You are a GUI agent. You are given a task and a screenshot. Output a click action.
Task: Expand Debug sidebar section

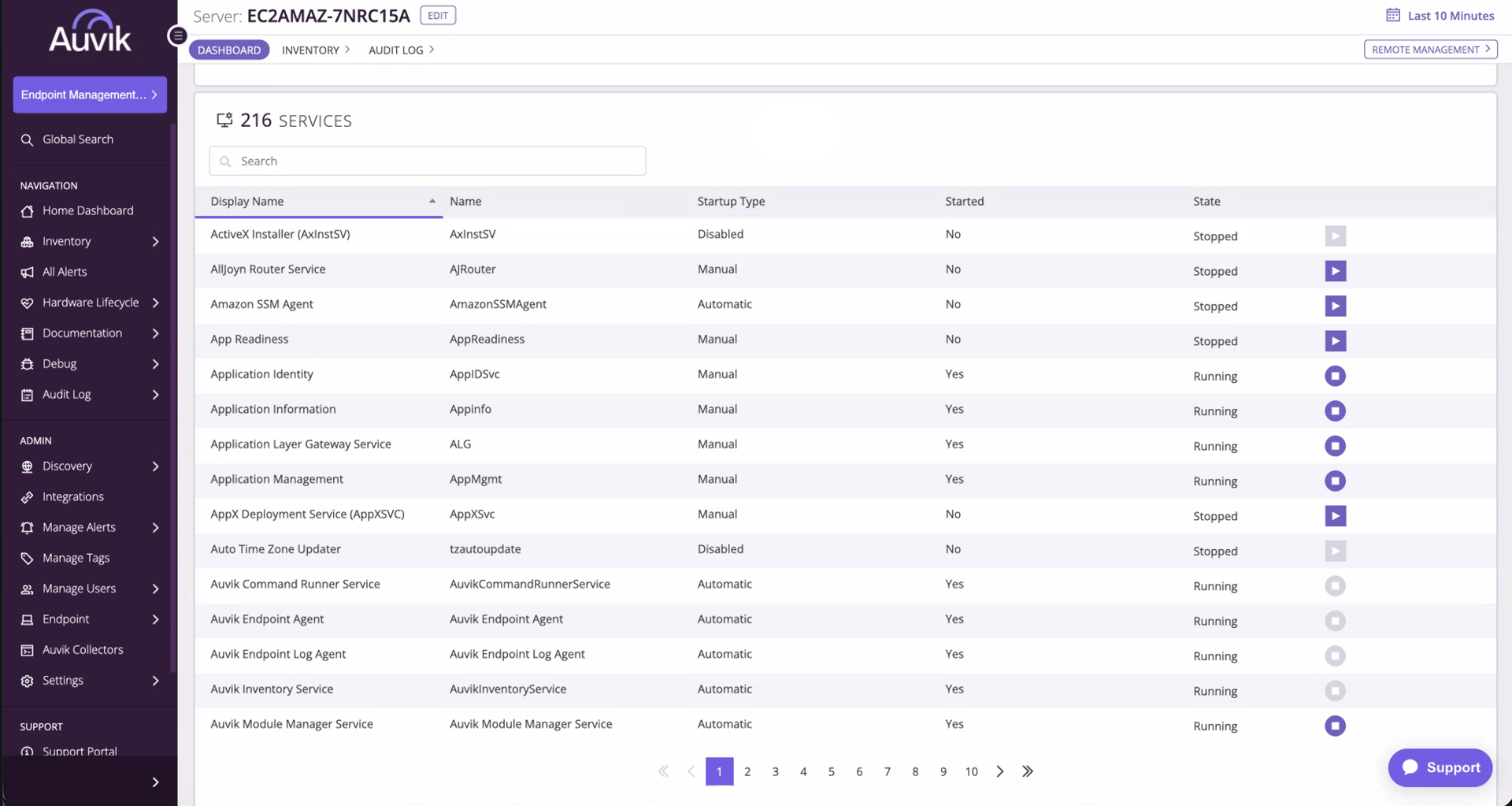(155, 364)
